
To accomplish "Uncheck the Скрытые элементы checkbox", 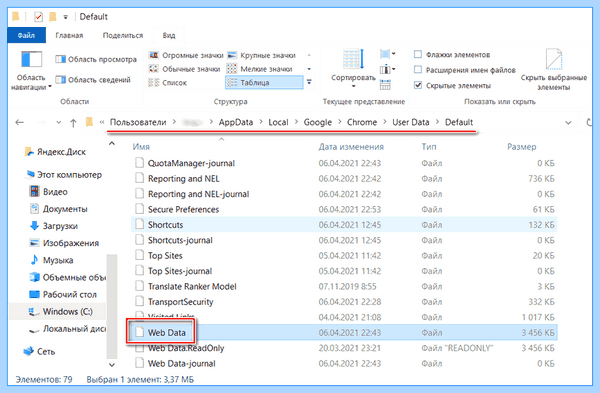I will coord(418,85).
